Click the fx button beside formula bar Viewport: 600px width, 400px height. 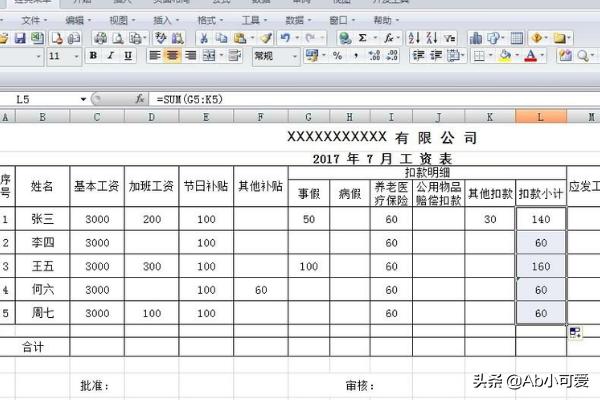(x=140, y=99)
